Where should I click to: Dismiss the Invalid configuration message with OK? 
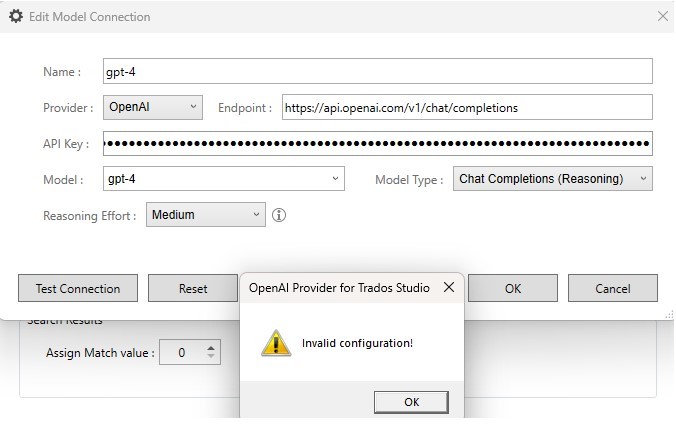411,402
